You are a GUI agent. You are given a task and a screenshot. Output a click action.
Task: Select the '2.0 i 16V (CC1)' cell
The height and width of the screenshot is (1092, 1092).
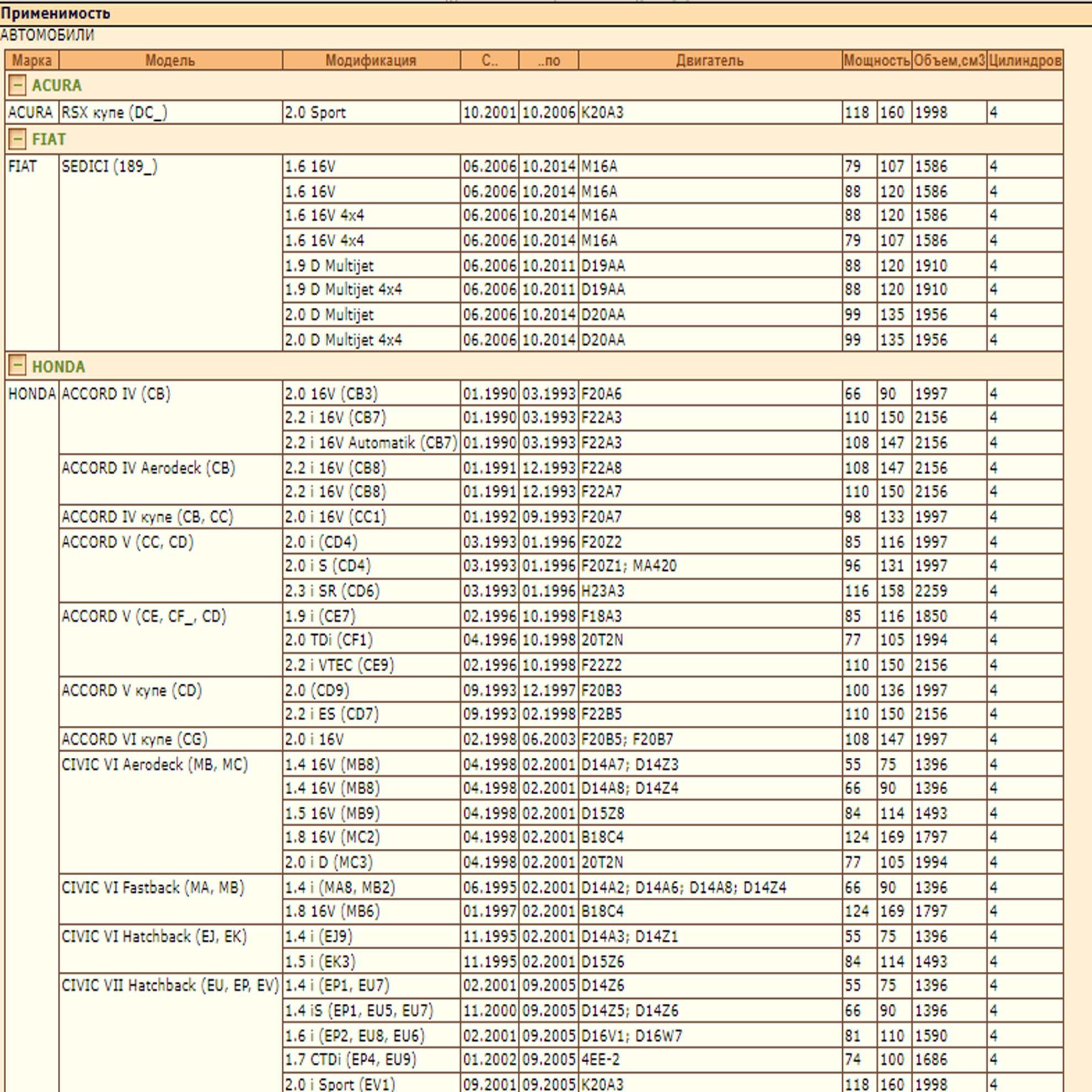tap(371, 517)
